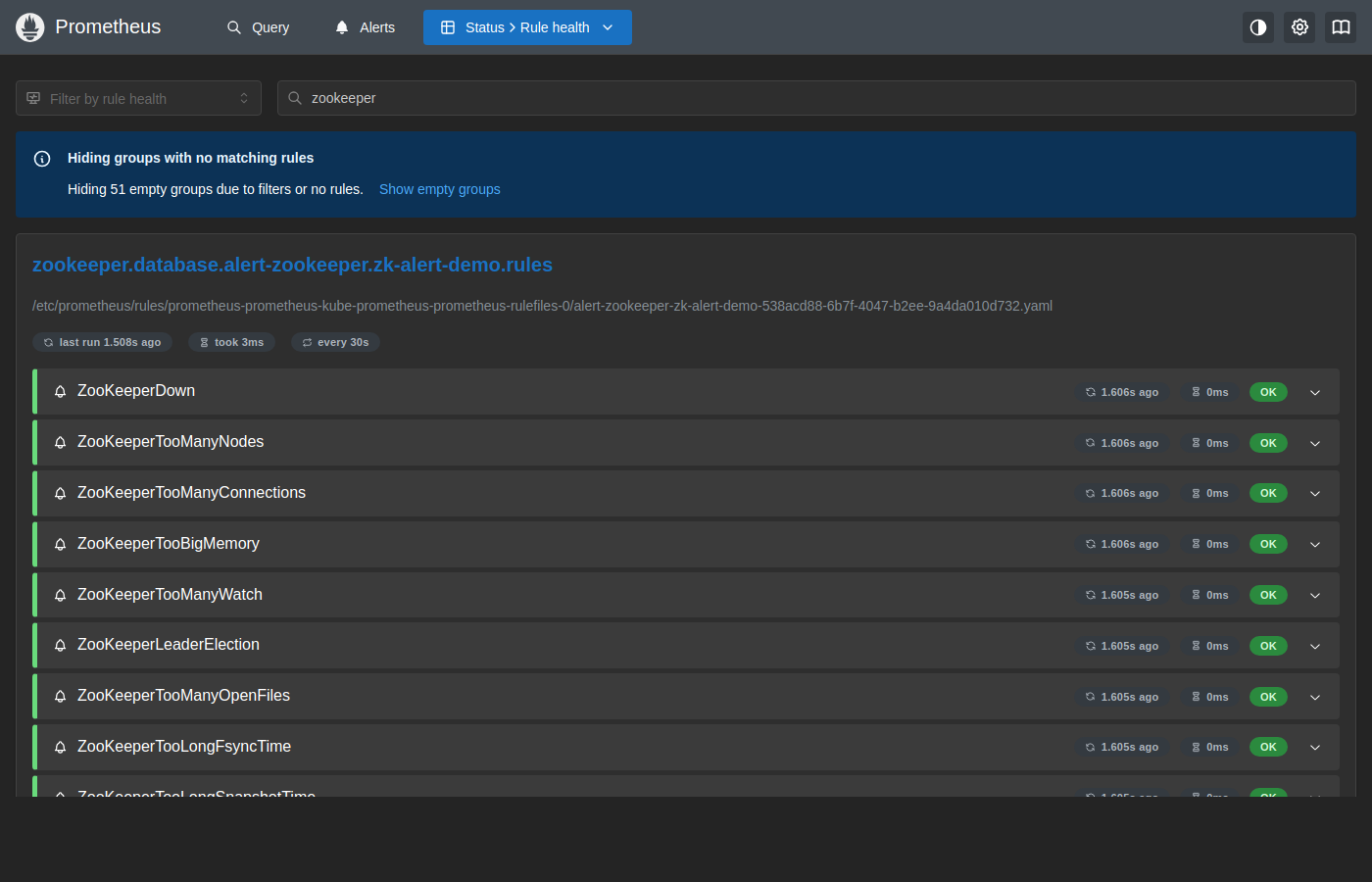Expand the ZooKeeperTooManyWatch rule chevron
Image resolution: width=1372 pixels, height=882 pixels.
tap(1315, 595)
